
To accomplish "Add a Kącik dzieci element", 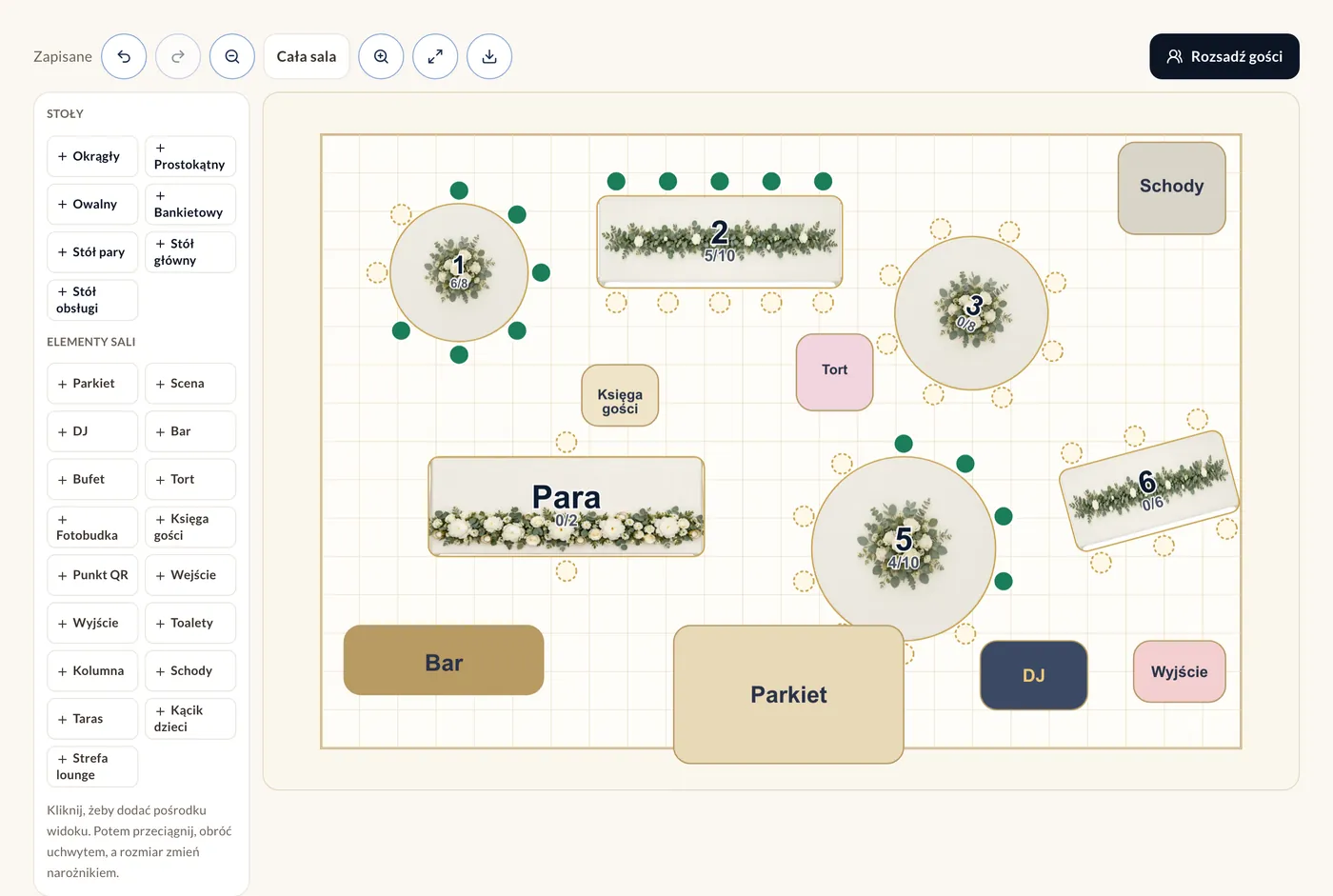I will click(x=190, y=719).
